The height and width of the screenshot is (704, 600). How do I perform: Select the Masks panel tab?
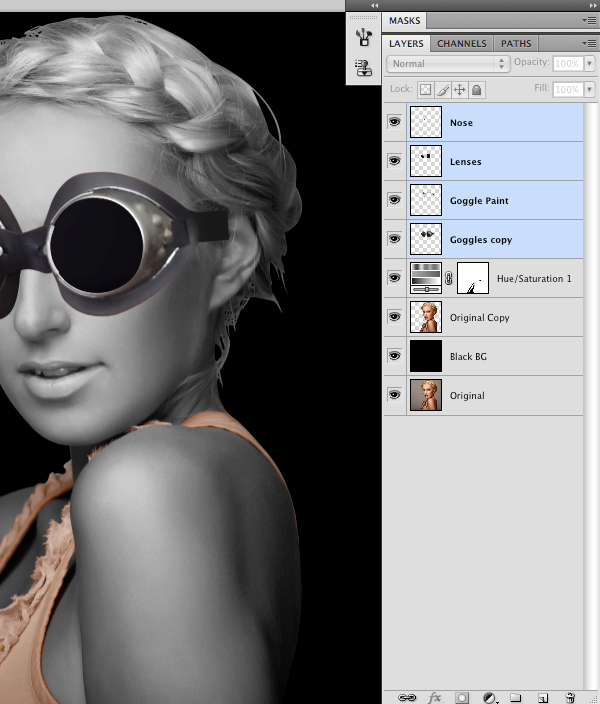click(x=405, y=21)
